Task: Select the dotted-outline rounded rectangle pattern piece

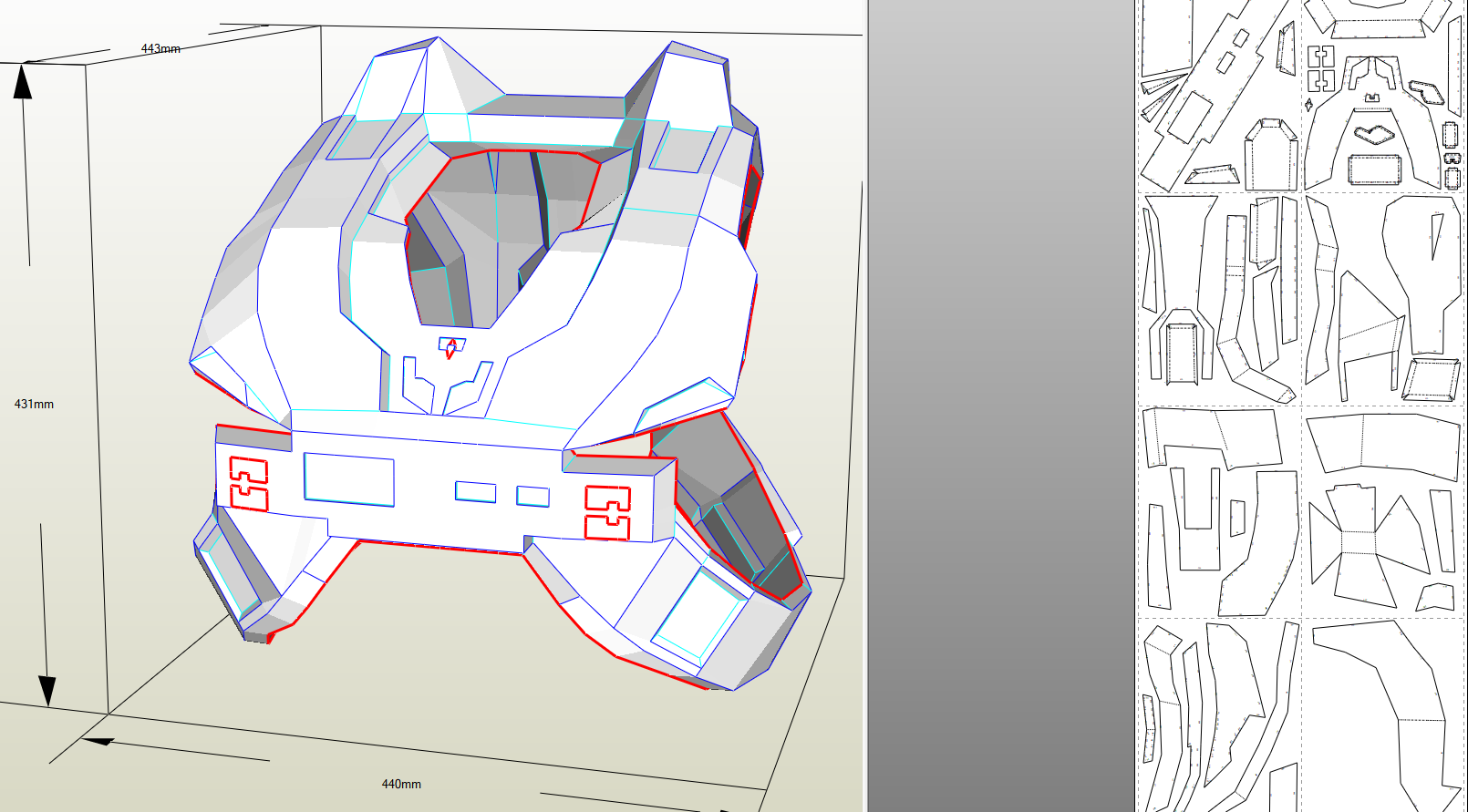Action: 1374,169
